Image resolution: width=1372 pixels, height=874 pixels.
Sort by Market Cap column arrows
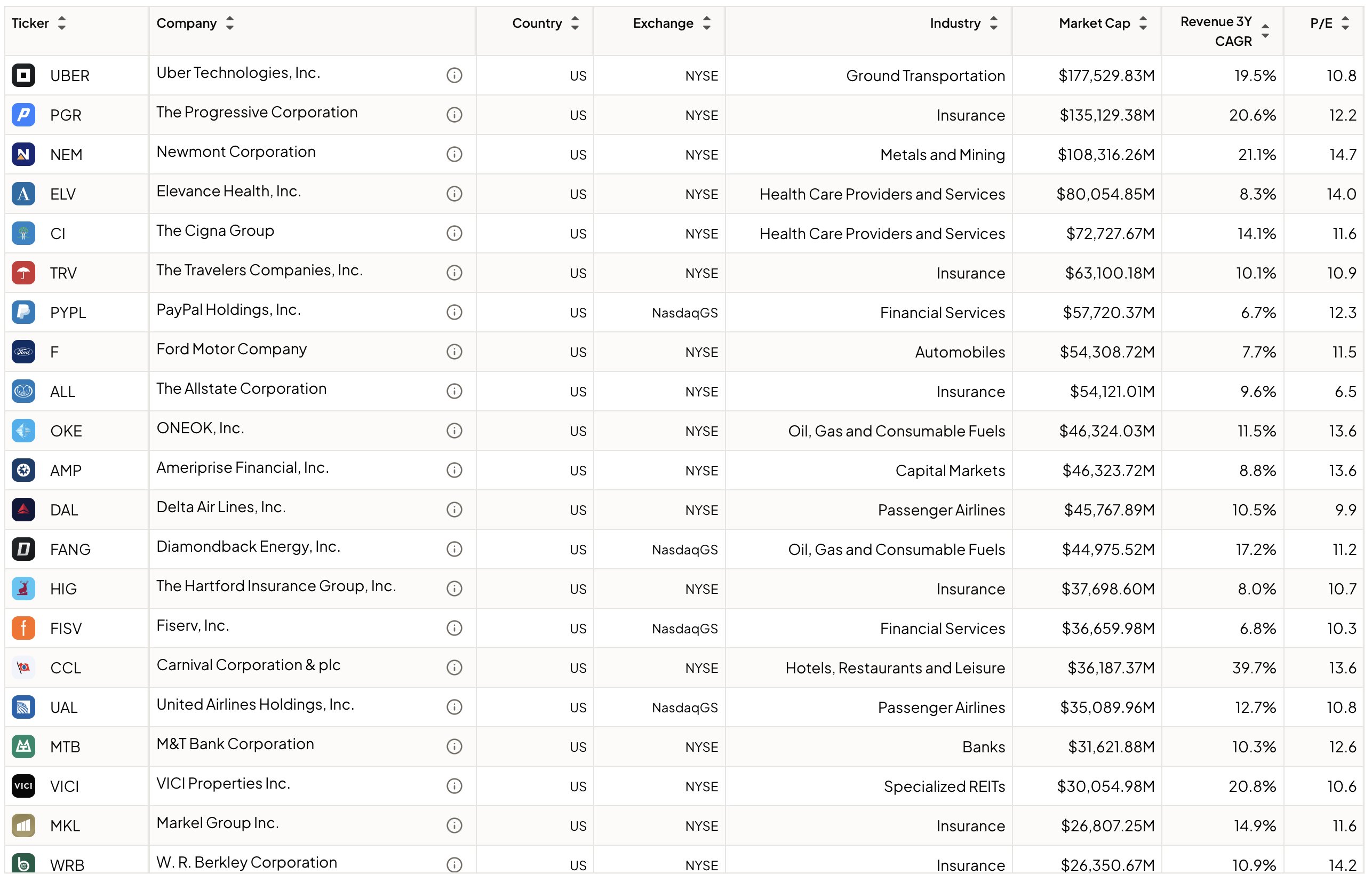click(1143, 23)
